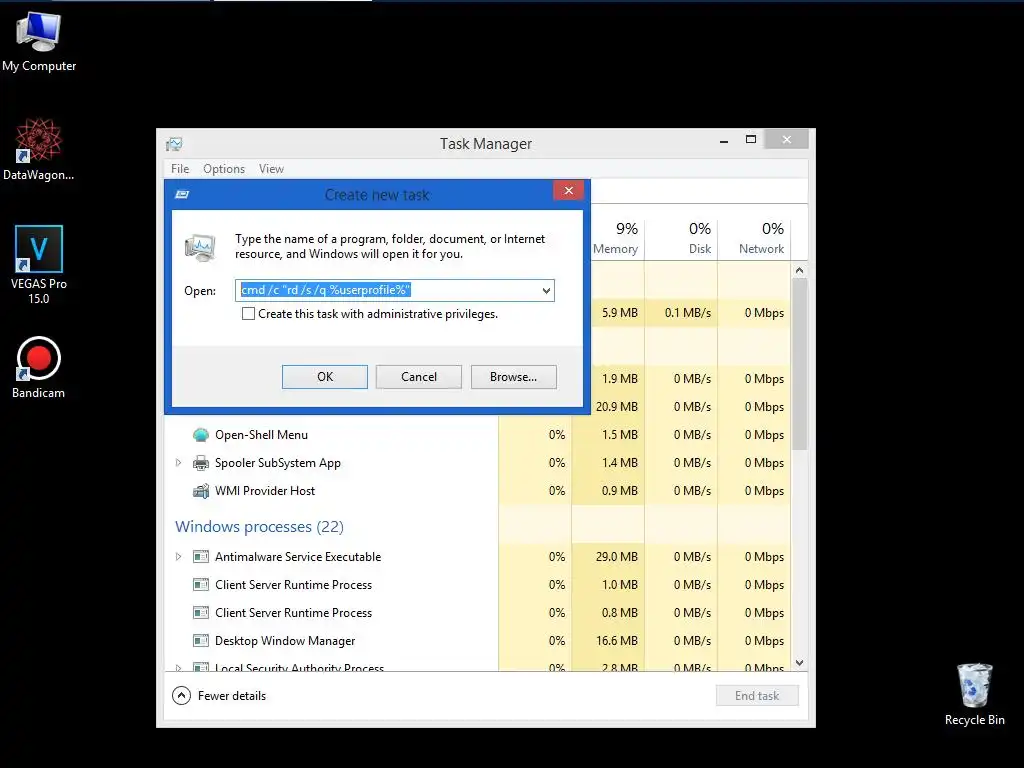The height and width of the screenshot is (768, 1024).
Task: Click the Spooler SubSystem App printer icon
Action: tap(200, 463)
